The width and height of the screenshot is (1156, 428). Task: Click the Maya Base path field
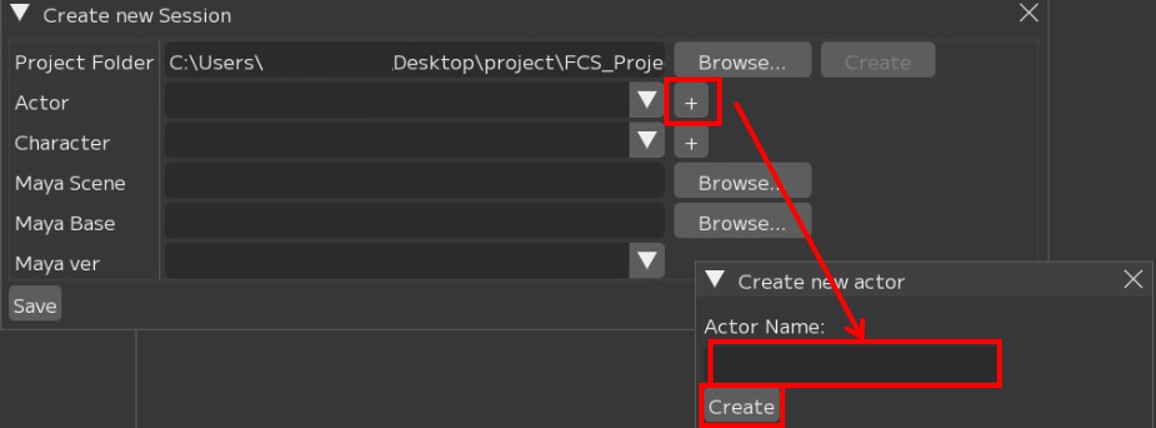click(x=414, y=223)
